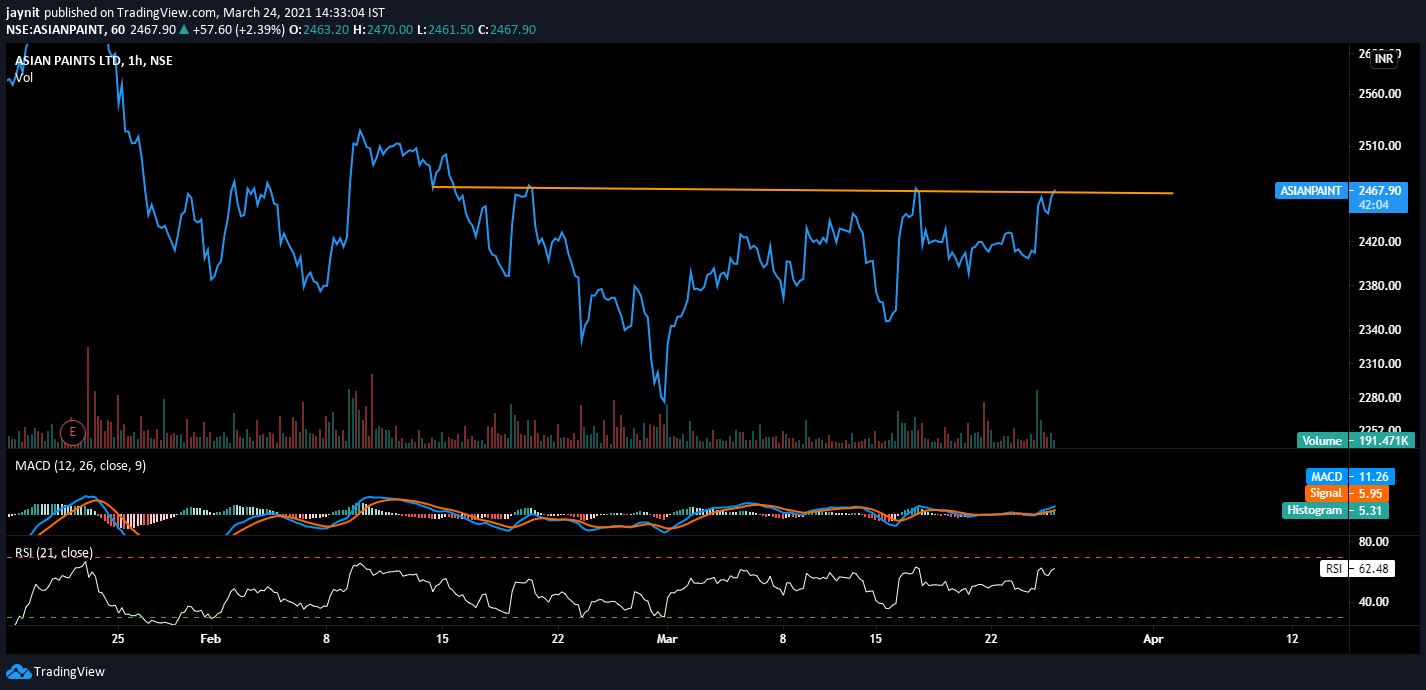Screen dimensions: 1426x690
Task: Click the 'MACD (12, 26, close, 9)' legend
Action: 80,465
